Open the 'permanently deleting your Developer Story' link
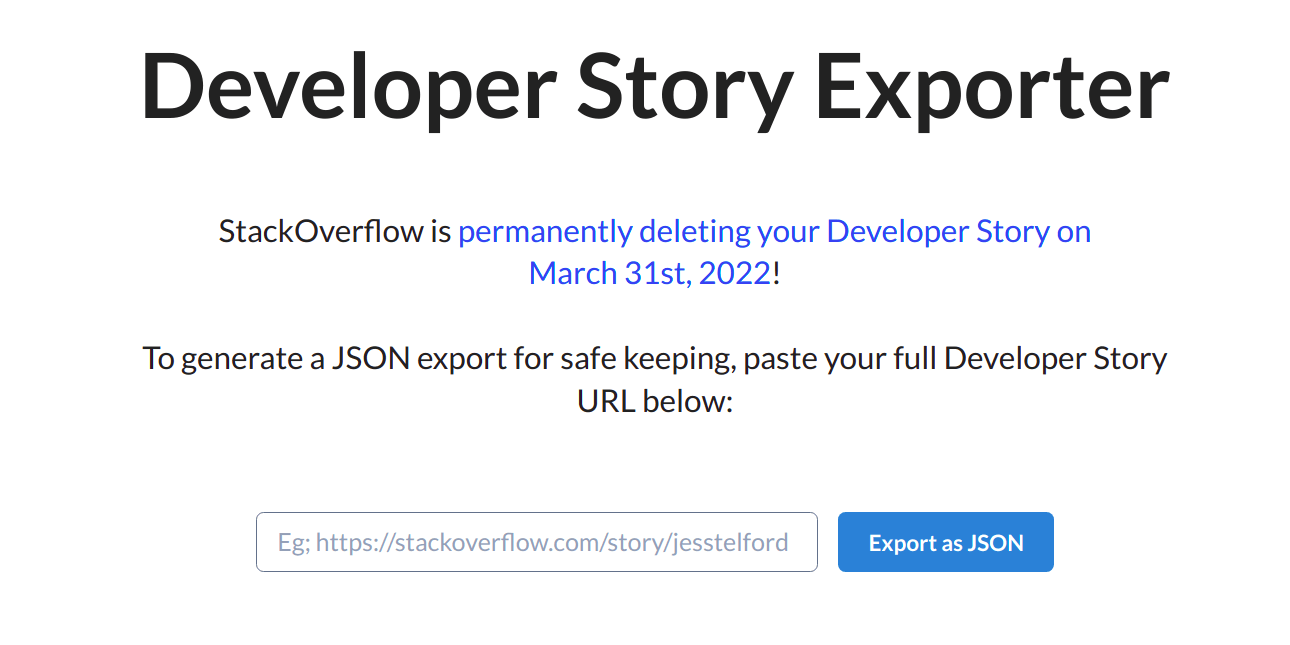Viewport: 1290px width, 645px height. pyautogui.click(x=774, y=231)
